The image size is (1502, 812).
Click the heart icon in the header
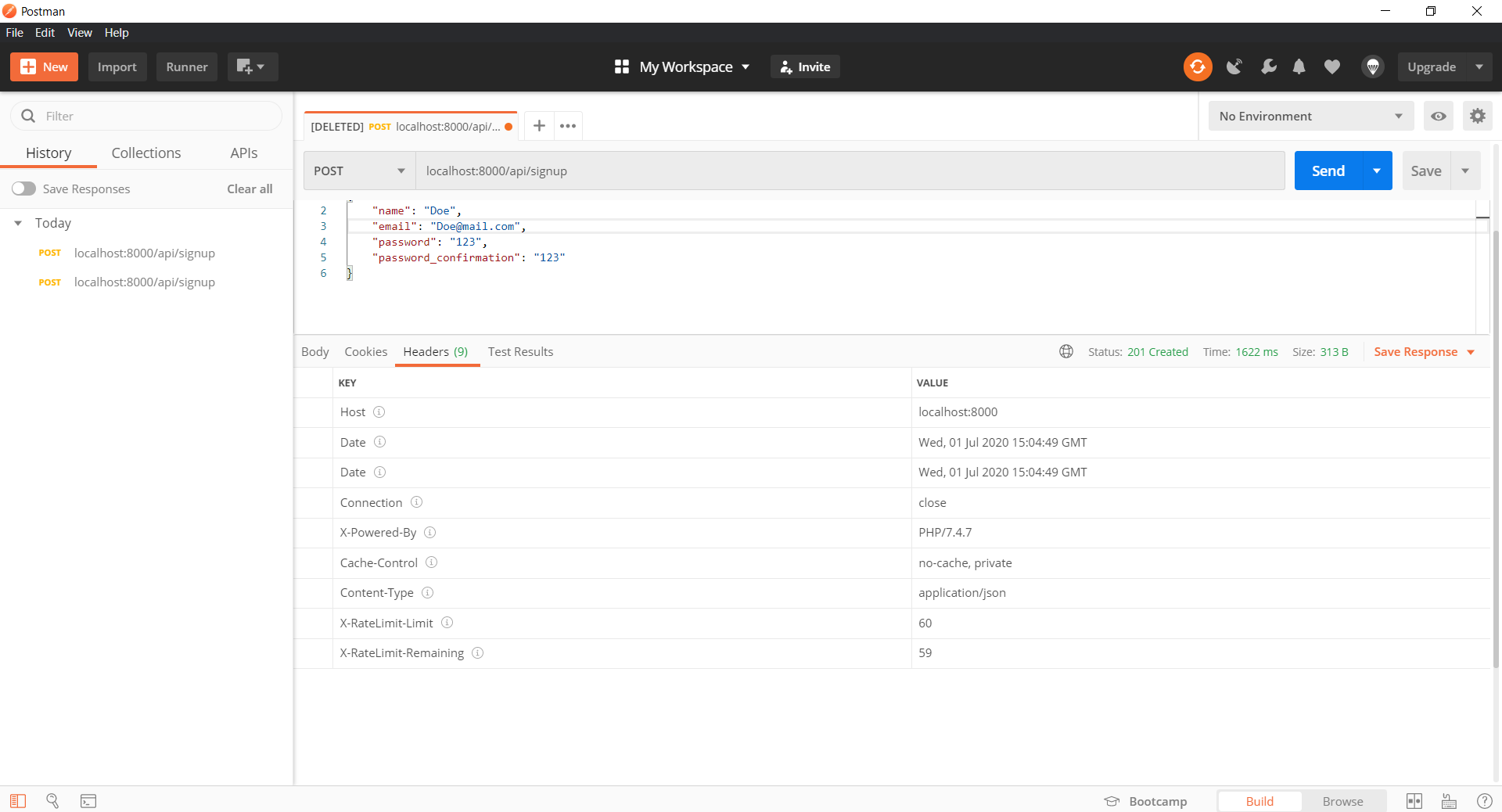(1332, 66)
